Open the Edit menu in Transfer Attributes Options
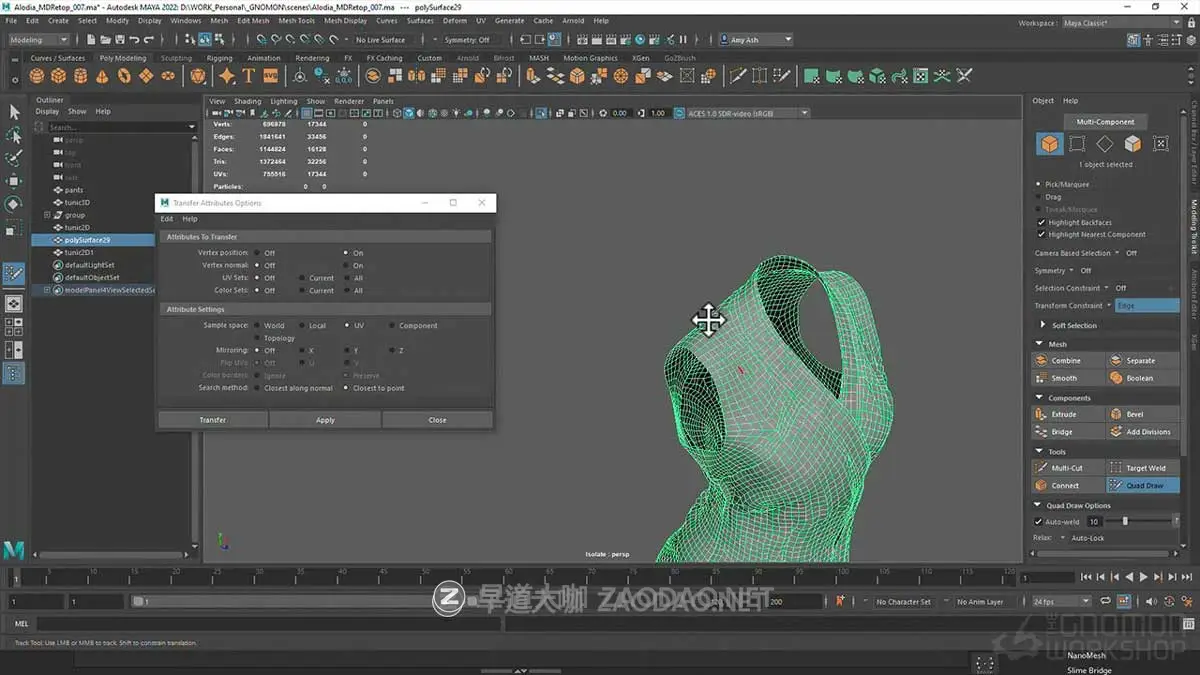Image resolution: width=1200 pixels, height=675 pixels. point(166,218)
